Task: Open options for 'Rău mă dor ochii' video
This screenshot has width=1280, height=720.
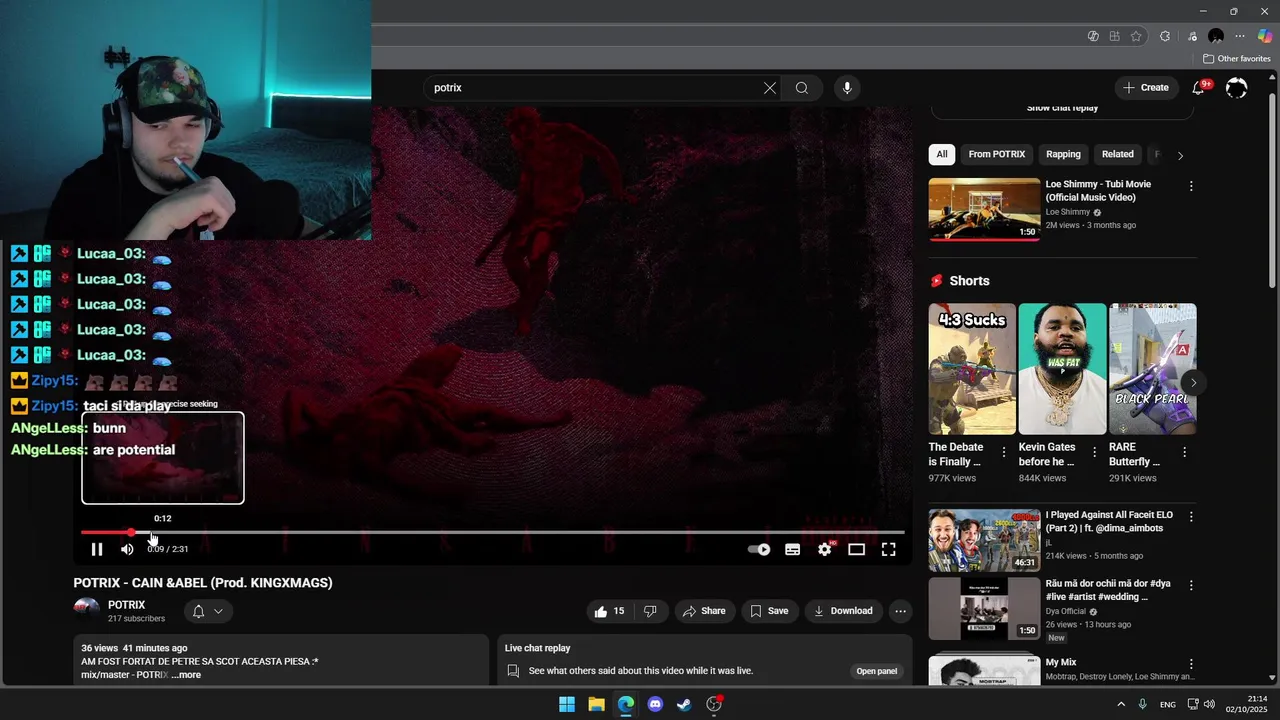Action: coord(1191,585)
